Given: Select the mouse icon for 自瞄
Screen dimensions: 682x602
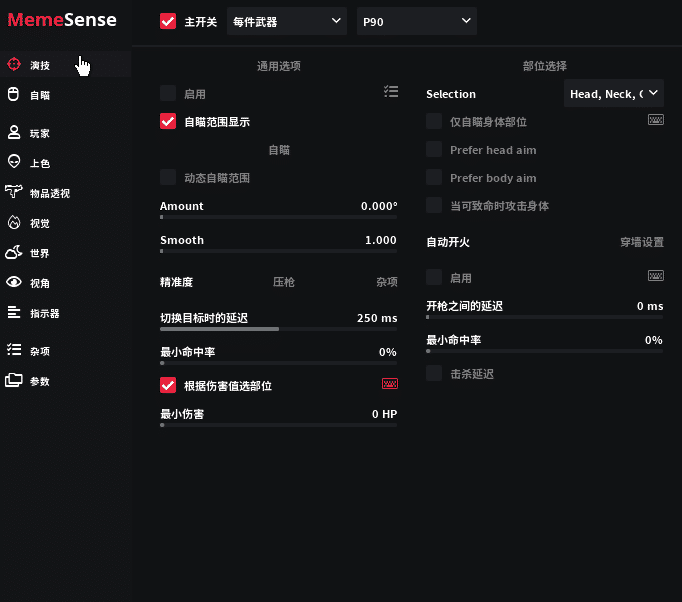Looking at the screenshot, I should coord(14,95).
